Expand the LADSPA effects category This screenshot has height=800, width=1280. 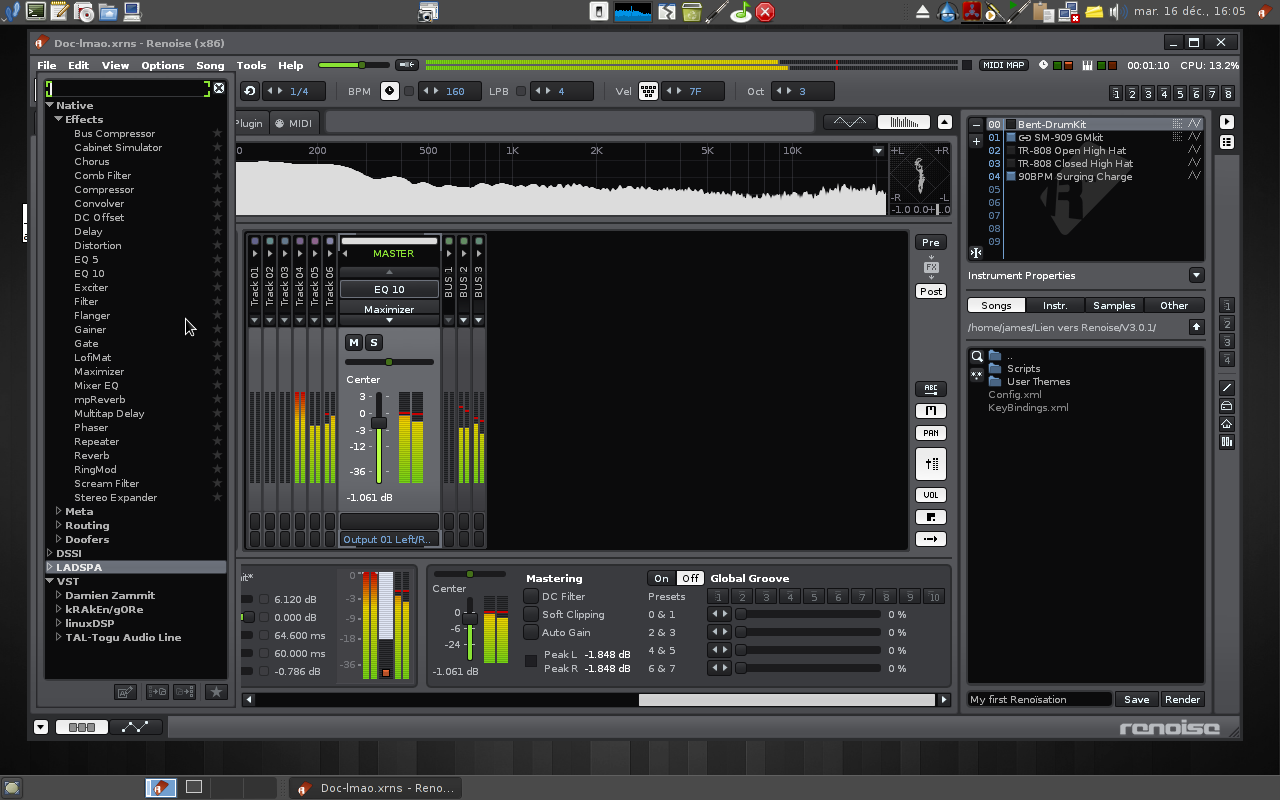coord(50,567)
